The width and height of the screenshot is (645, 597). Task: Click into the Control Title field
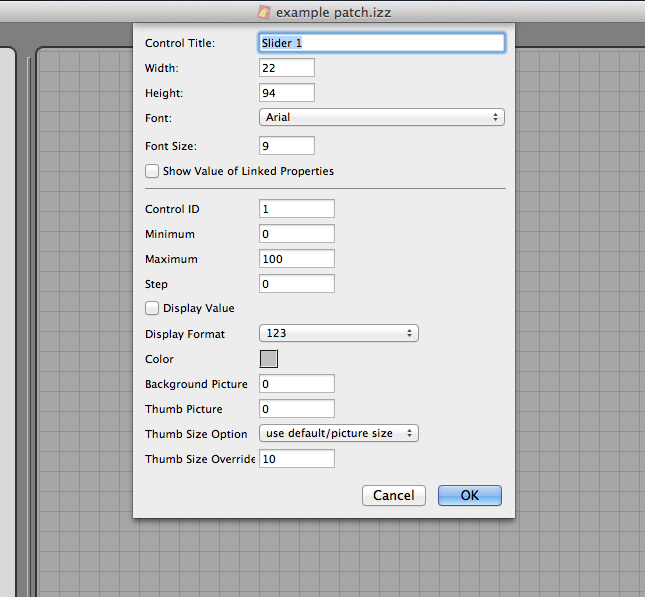(381, 43)
